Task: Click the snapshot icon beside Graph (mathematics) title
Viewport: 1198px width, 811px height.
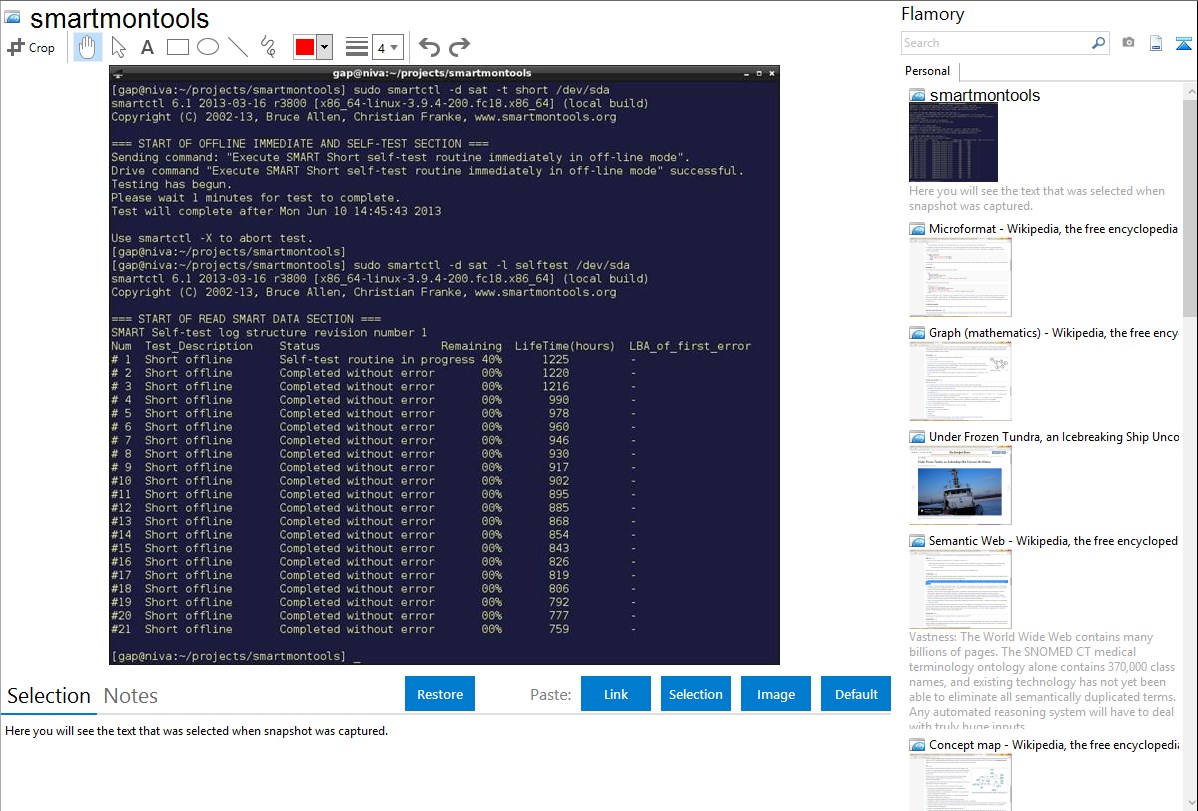Action: [917, 333]
